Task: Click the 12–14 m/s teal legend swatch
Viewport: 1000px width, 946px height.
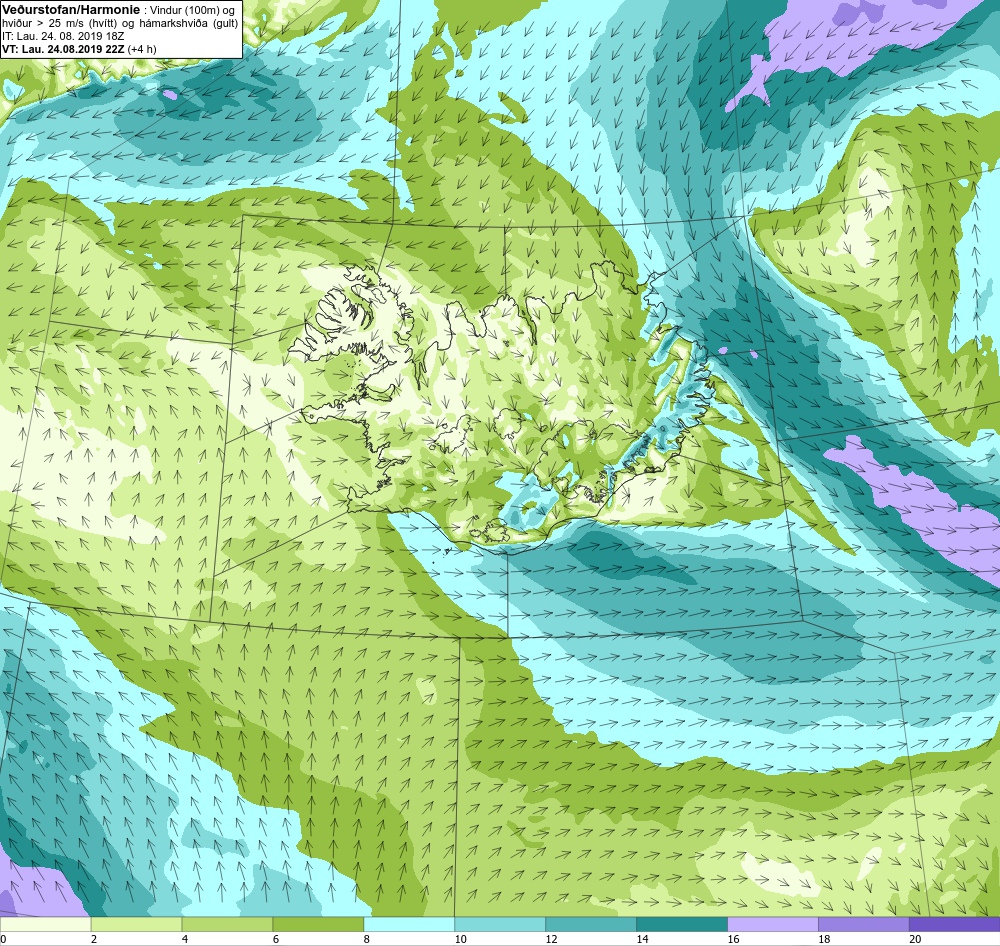Action: [591, 924]
